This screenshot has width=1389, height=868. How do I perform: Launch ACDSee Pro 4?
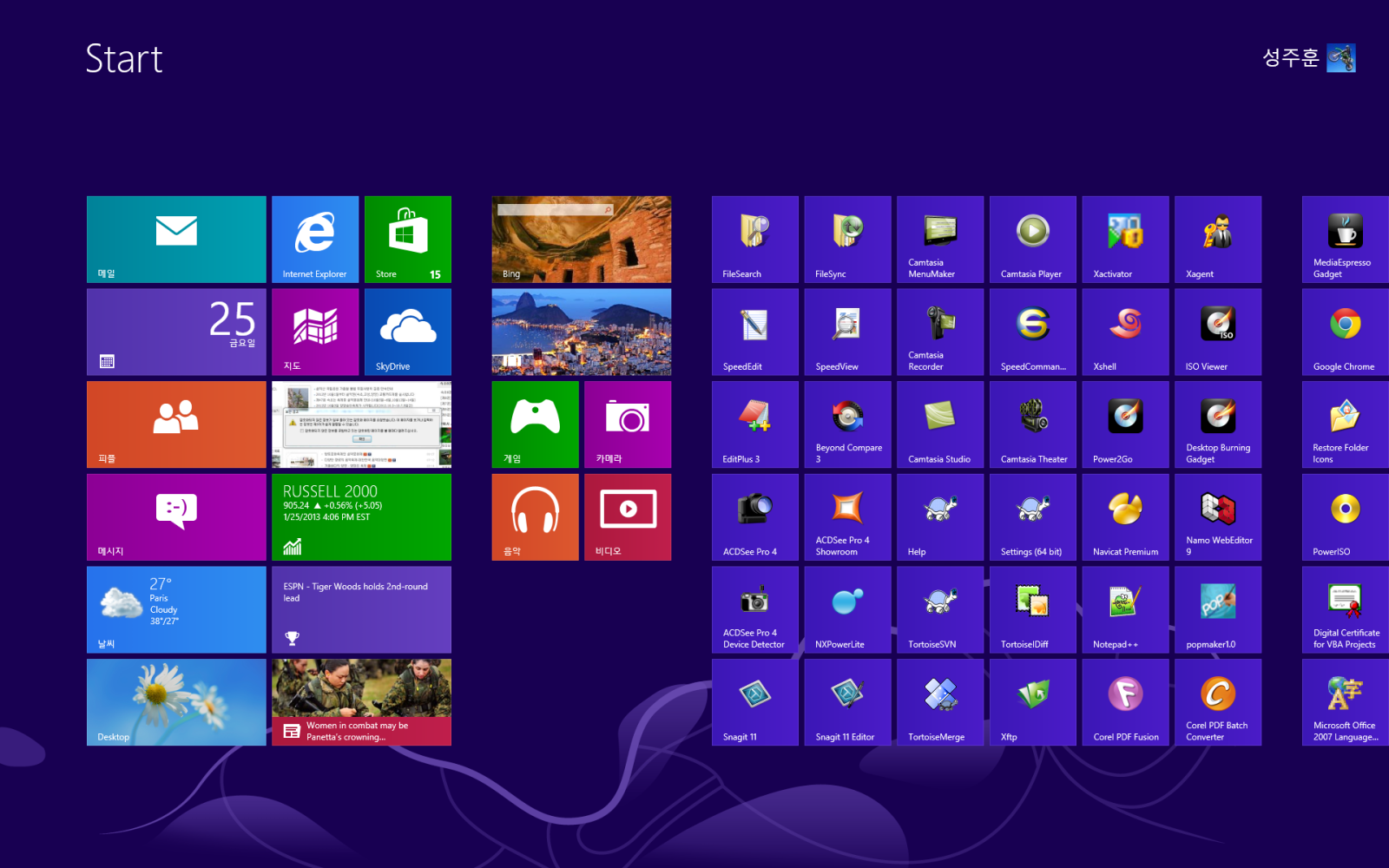[x=755, y=517]
